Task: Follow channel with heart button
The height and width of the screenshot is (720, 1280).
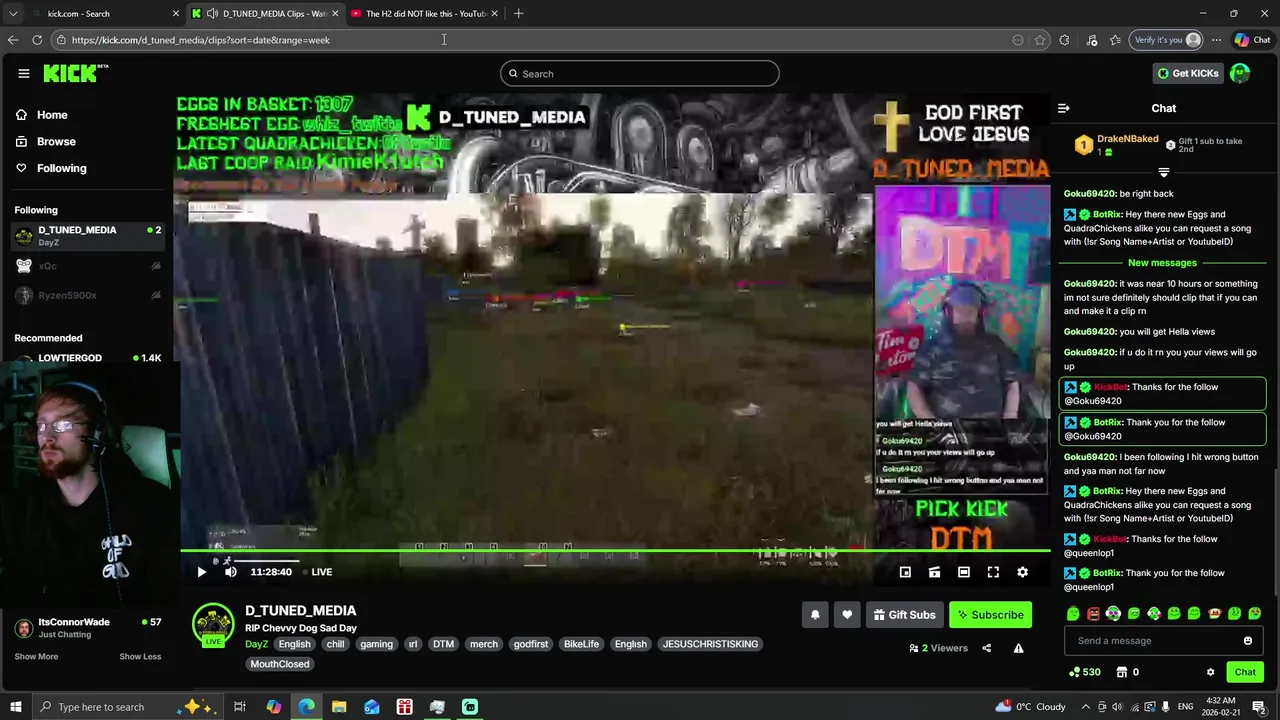Action: tap(847, 615)
